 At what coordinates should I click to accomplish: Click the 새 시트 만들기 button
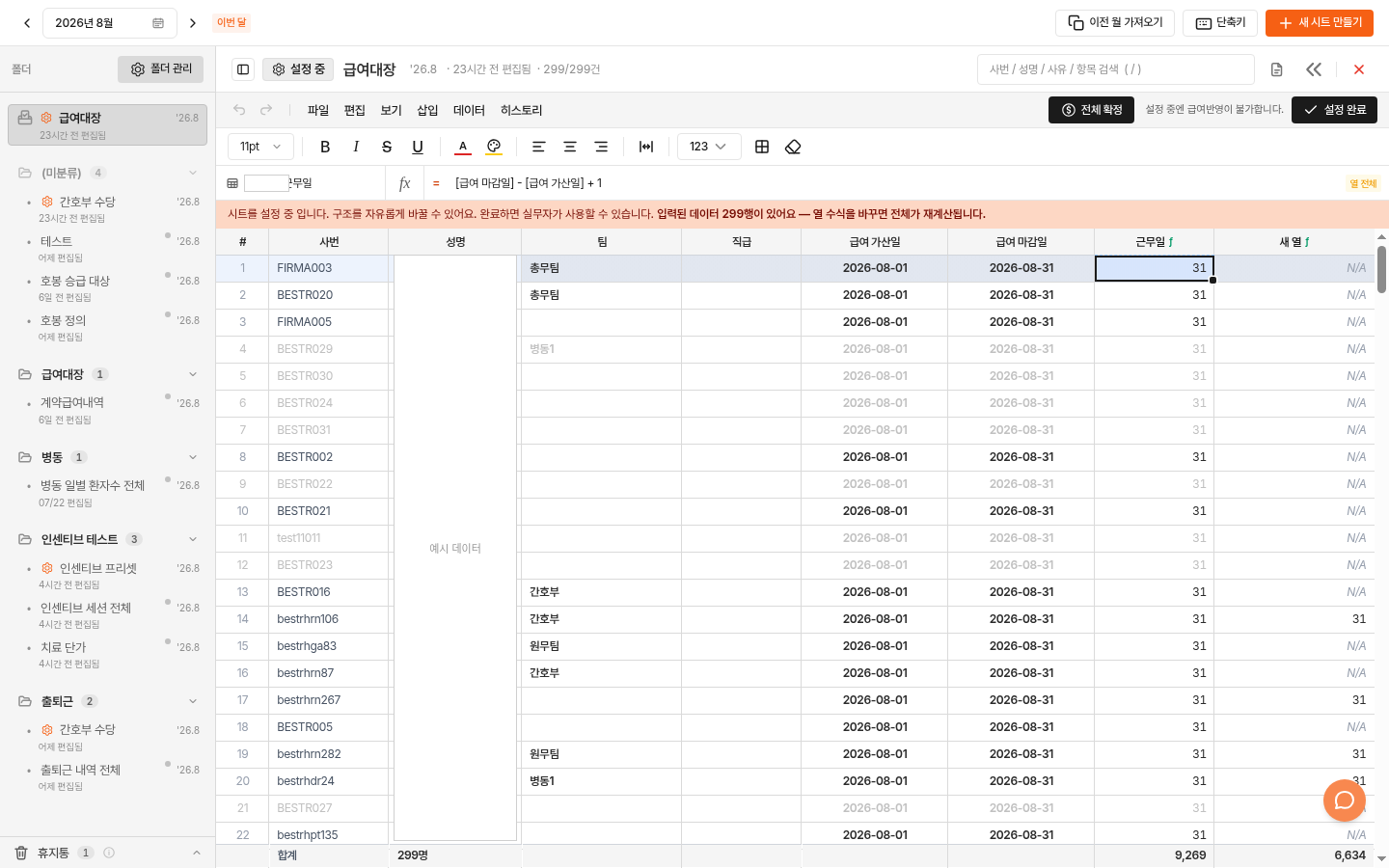tap(1320, 23)
